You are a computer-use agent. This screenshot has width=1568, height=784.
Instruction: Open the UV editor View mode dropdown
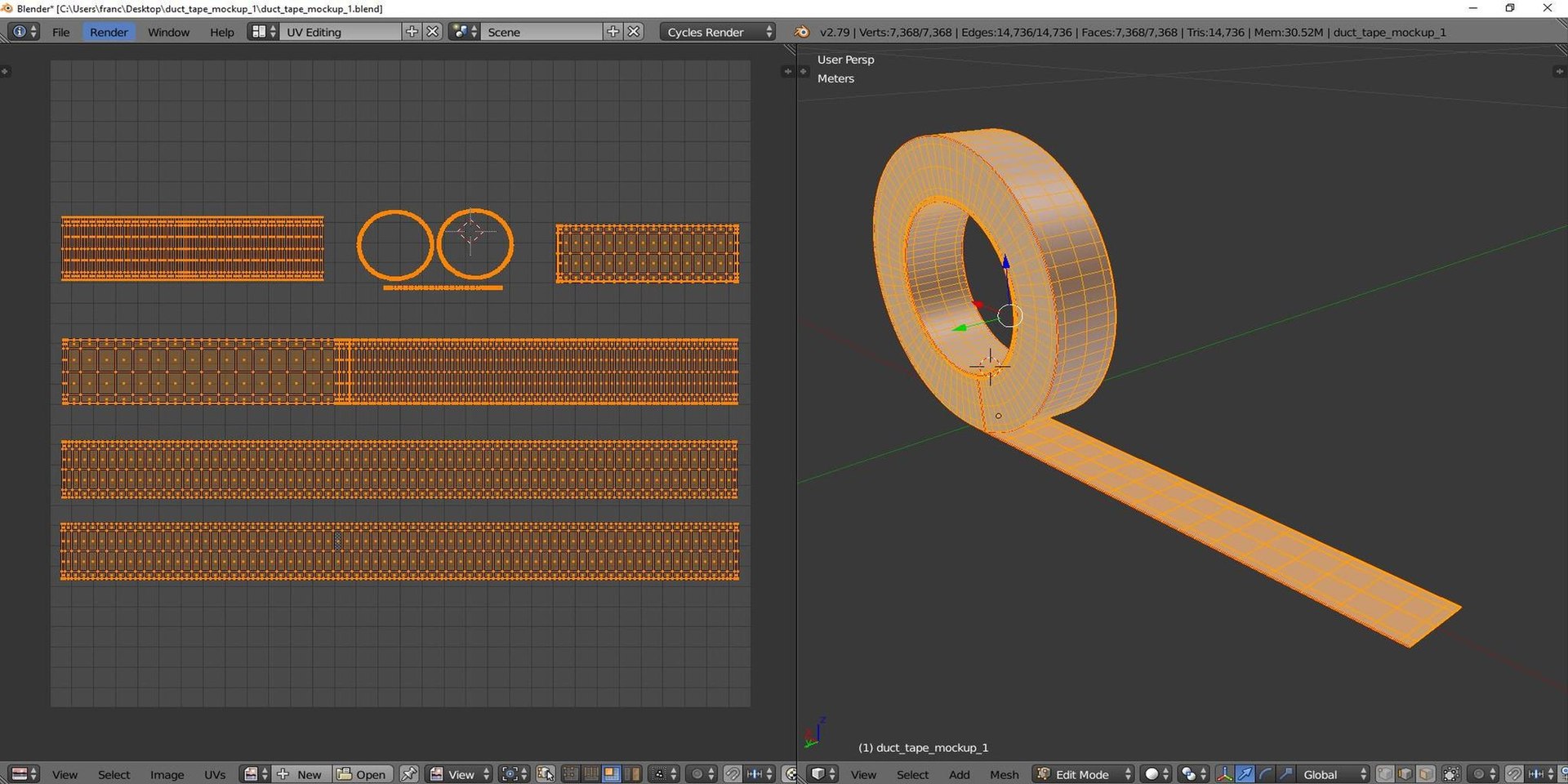pyautogui.click(x=460, y=774)
